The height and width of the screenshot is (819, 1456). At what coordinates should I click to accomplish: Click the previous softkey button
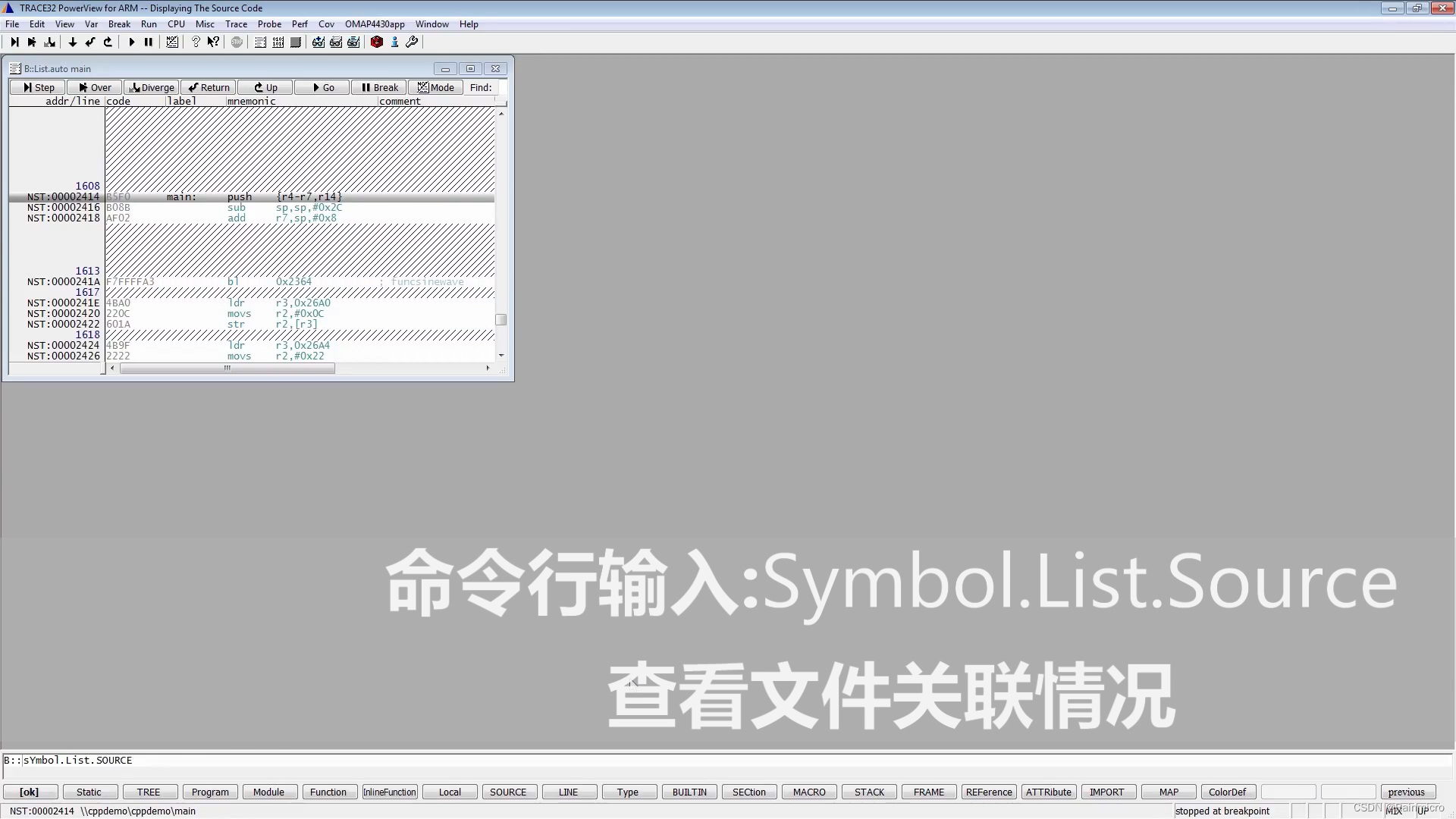tap(1407, 792)
